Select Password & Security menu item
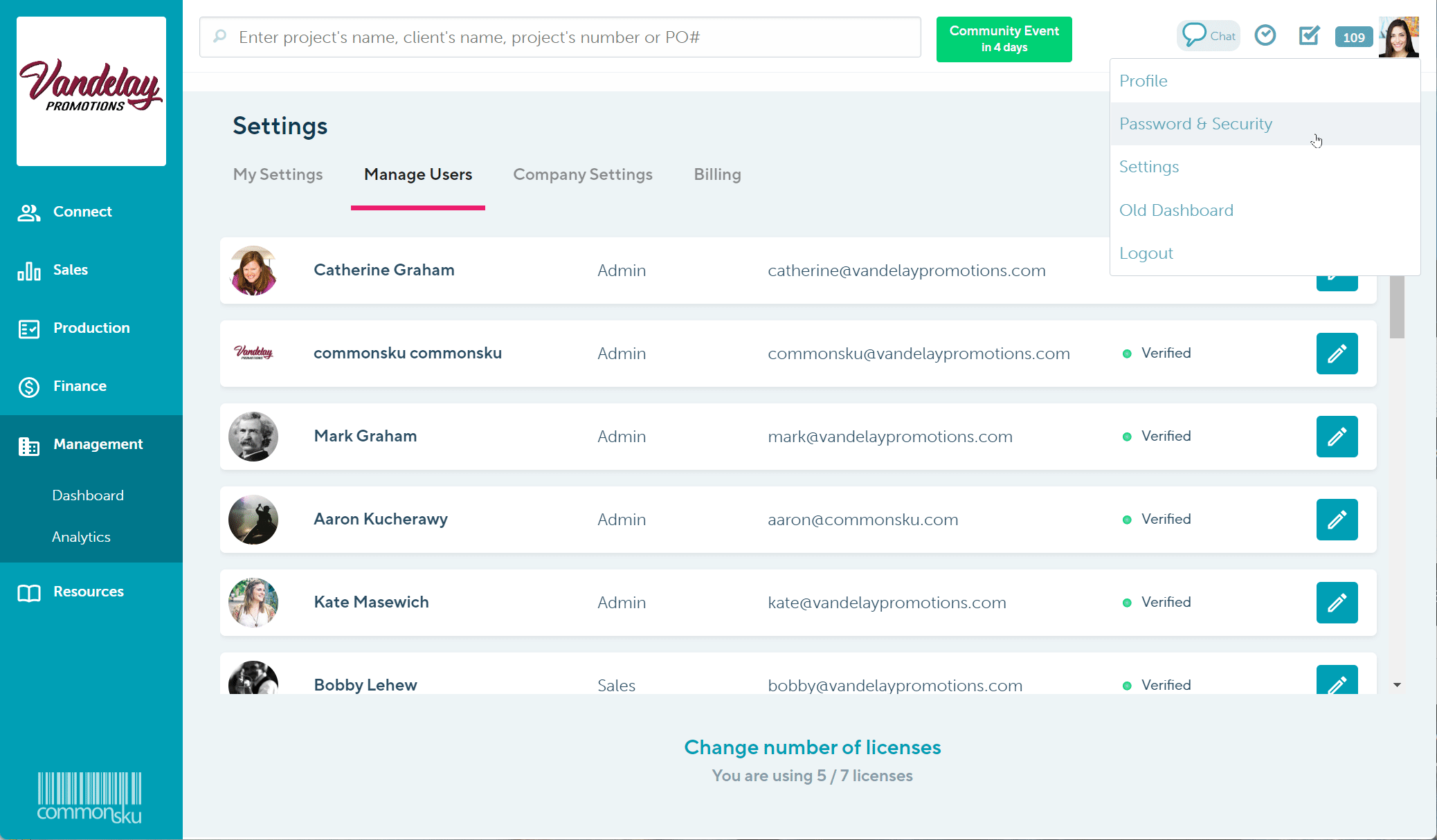 pos(1195,124)
